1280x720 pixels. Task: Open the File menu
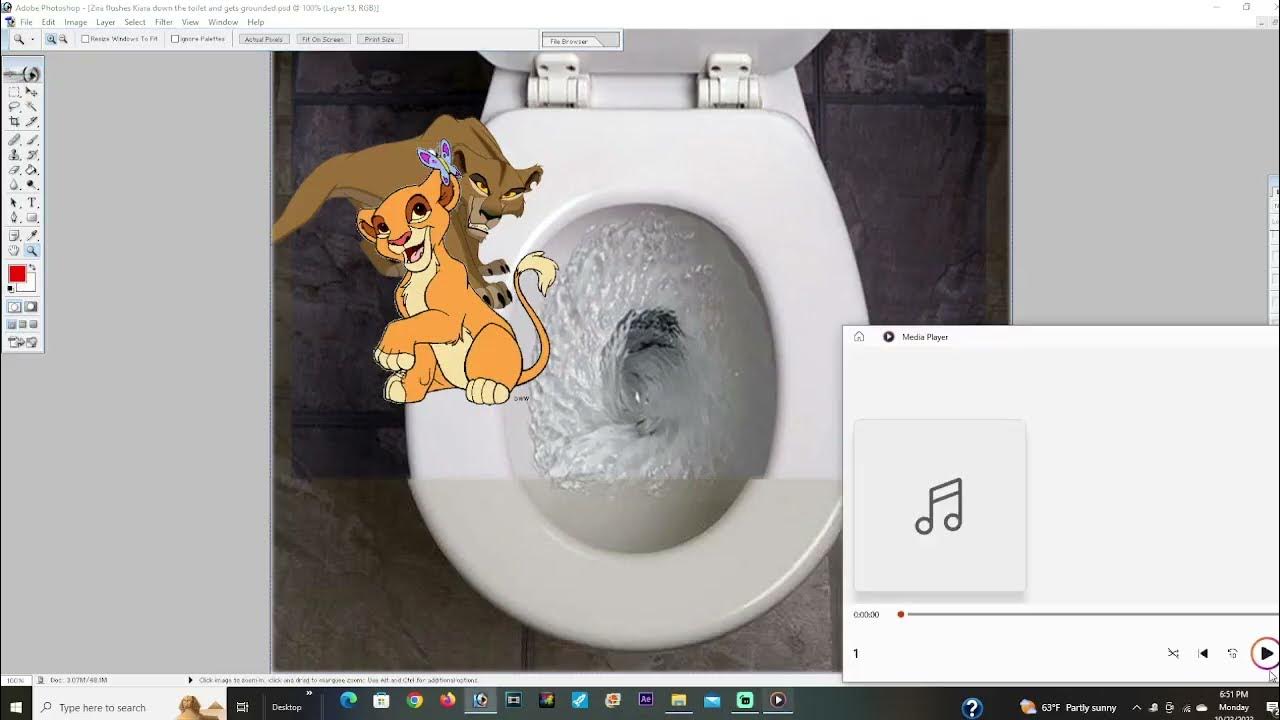pyautogui.click(x=26, y=22)
